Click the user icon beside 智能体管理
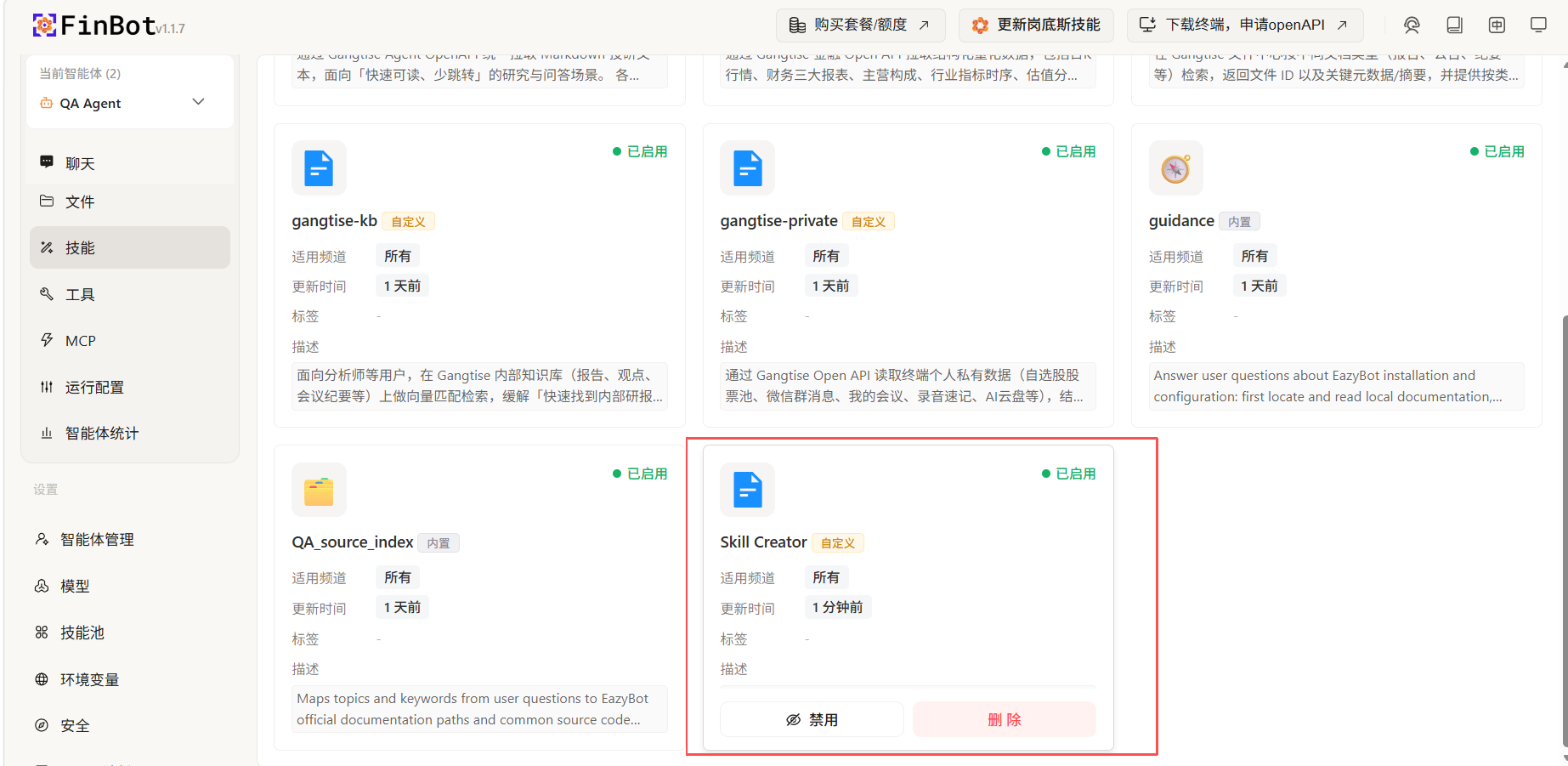 click(42, 539)
